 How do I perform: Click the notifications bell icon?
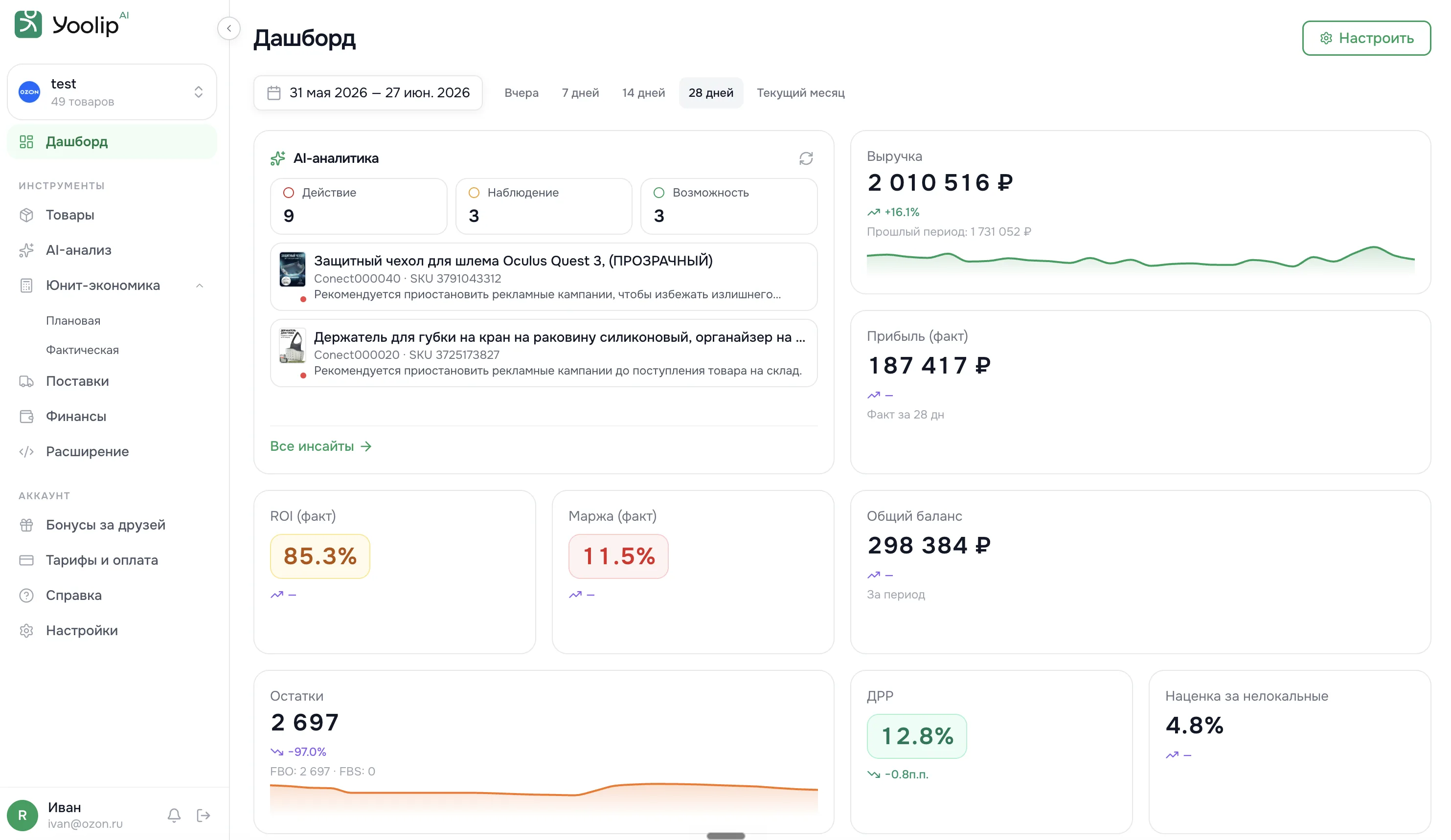coord(174,815)
